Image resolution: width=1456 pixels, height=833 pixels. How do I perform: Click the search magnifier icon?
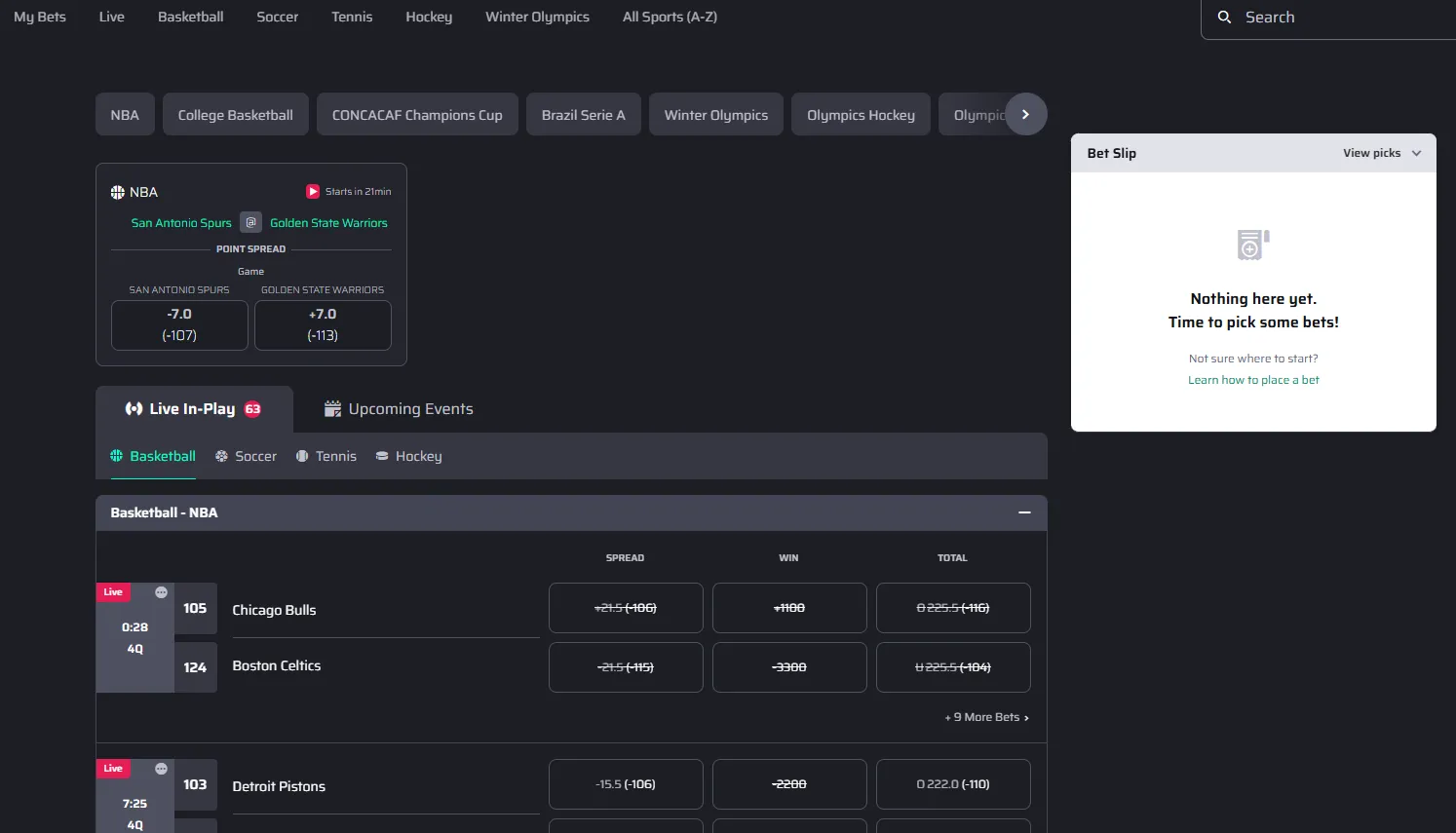pyautogui.click(x=1224, y=18)
